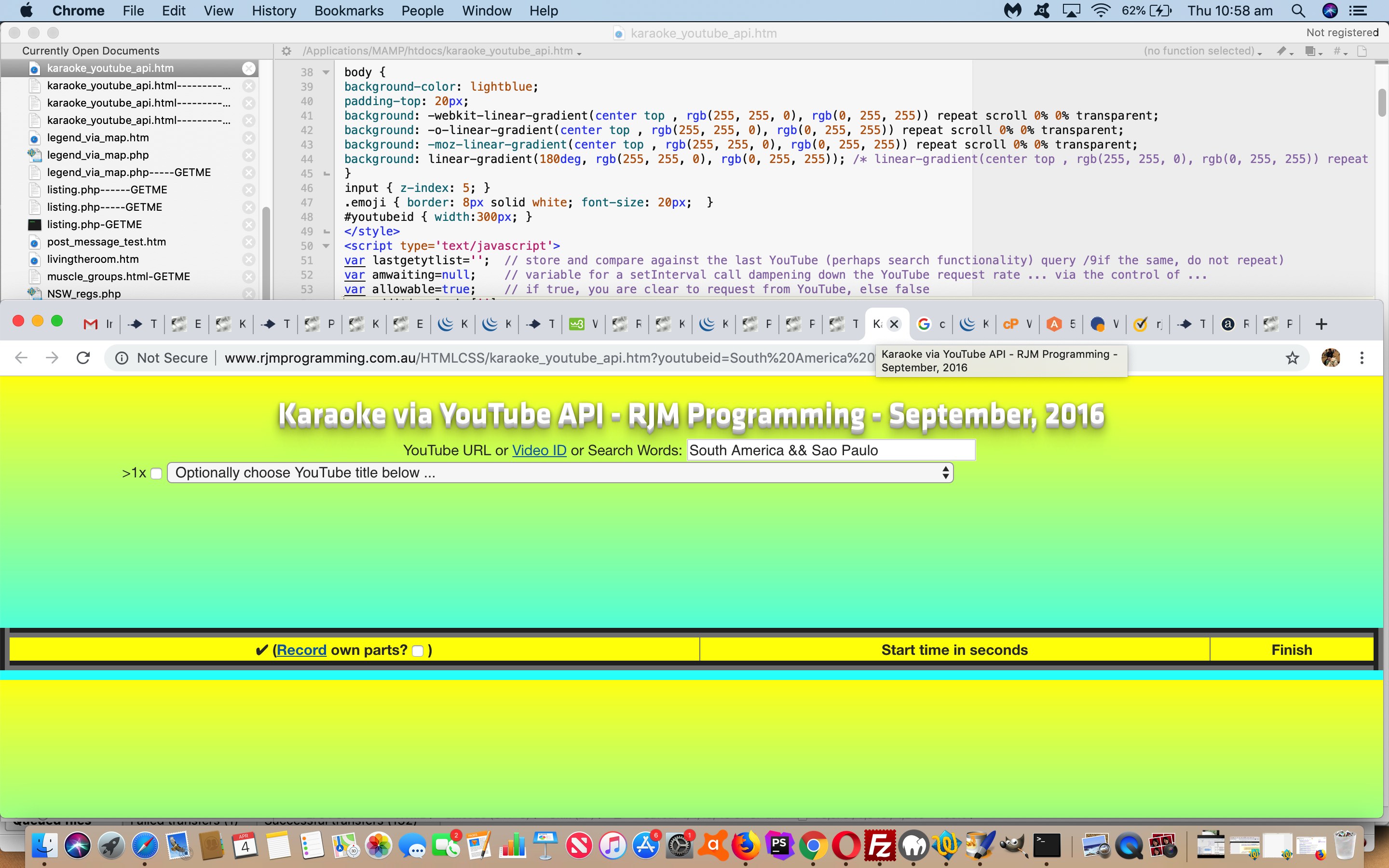Follow the Video ID link

pyautogui.click(x=539, y=451)
